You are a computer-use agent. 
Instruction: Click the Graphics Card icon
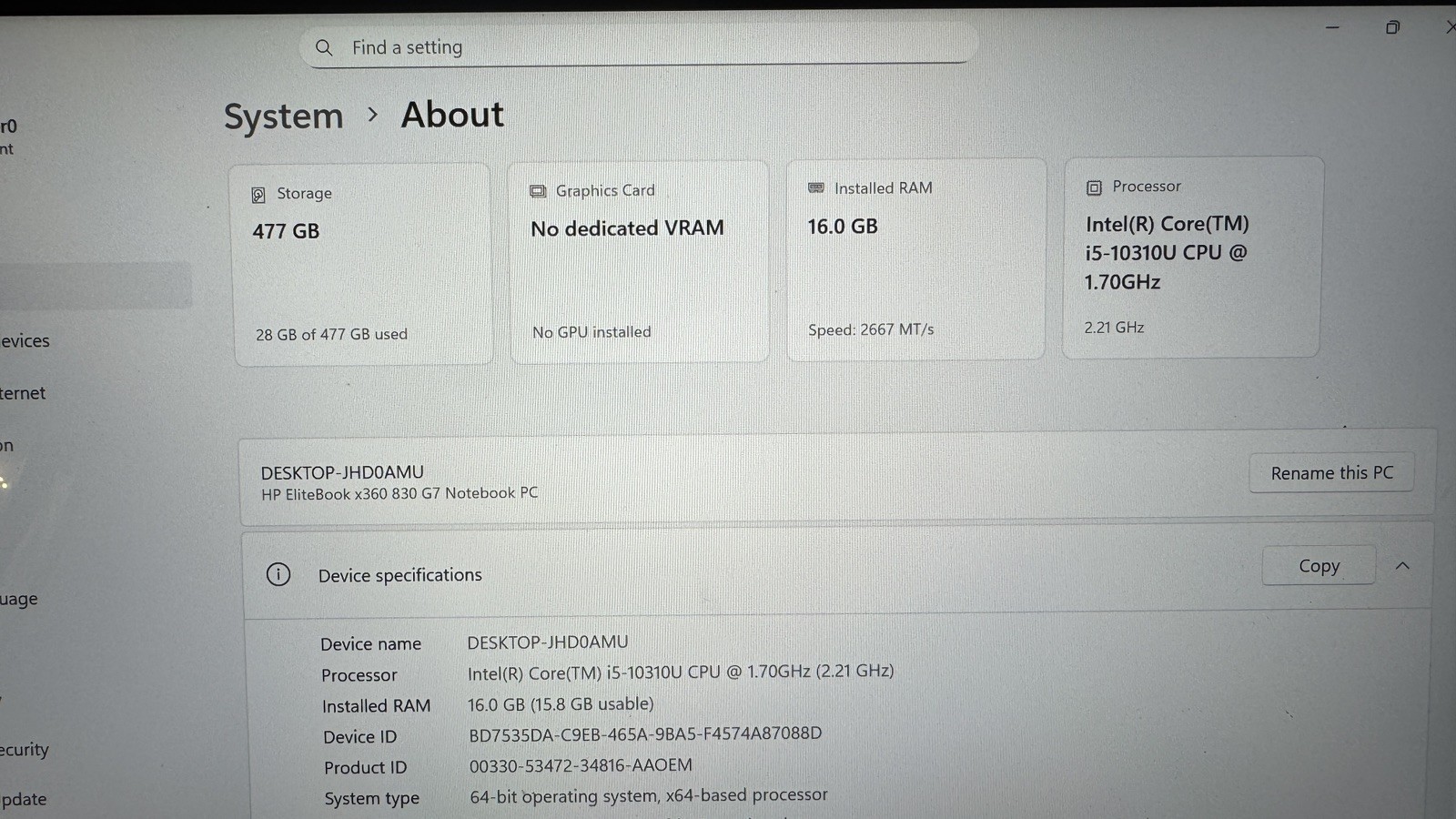click(538, 191)
